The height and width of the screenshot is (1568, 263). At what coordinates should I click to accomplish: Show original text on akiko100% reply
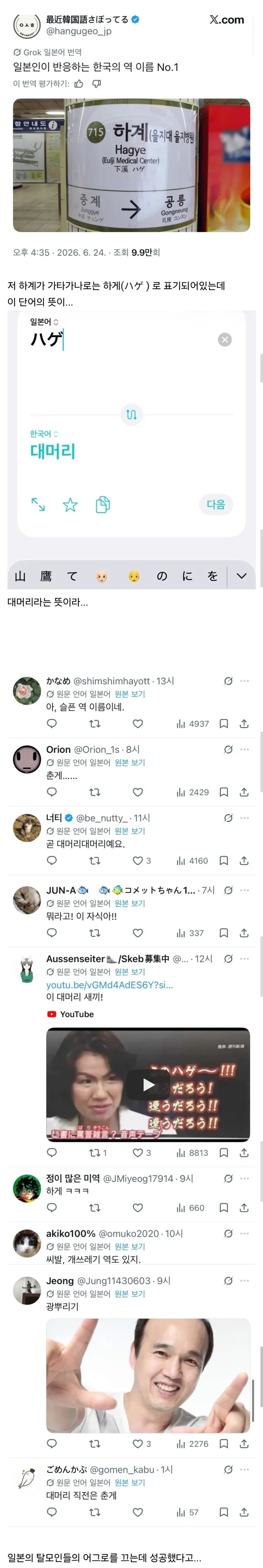[x=130, y=1247]
